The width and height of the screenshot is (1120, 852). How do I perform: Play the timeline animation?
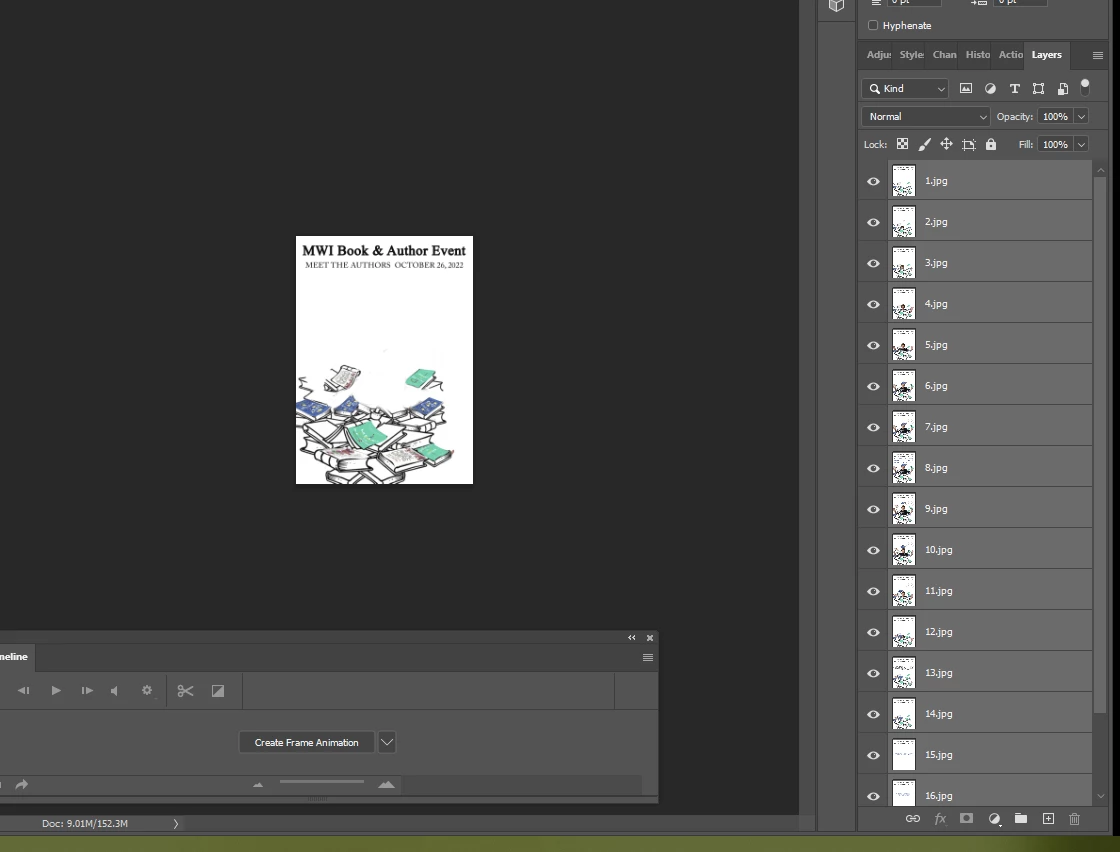[x=56, y=691]
